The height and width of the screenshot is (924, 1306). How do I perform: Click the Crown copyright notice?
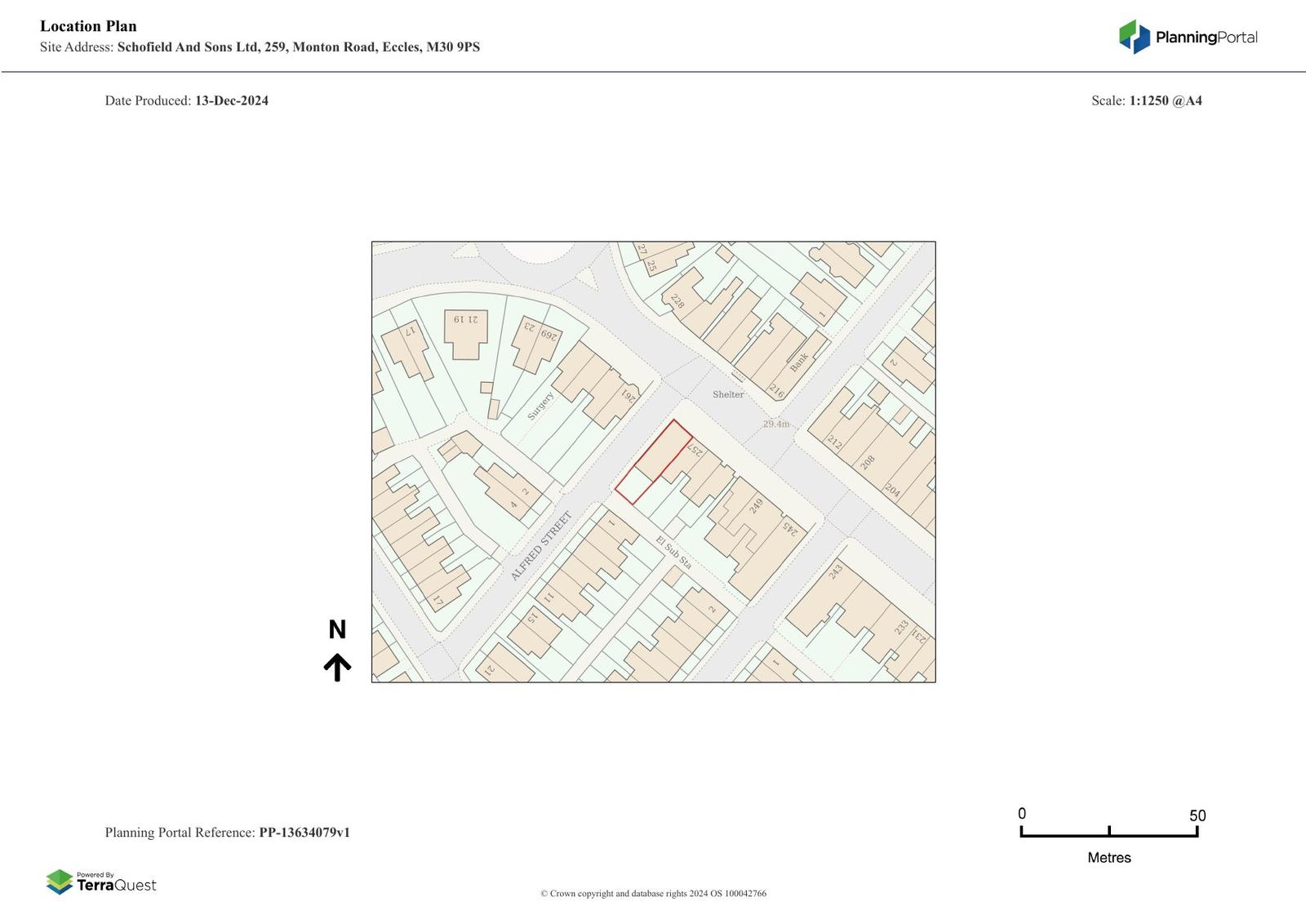click(653, 893)
